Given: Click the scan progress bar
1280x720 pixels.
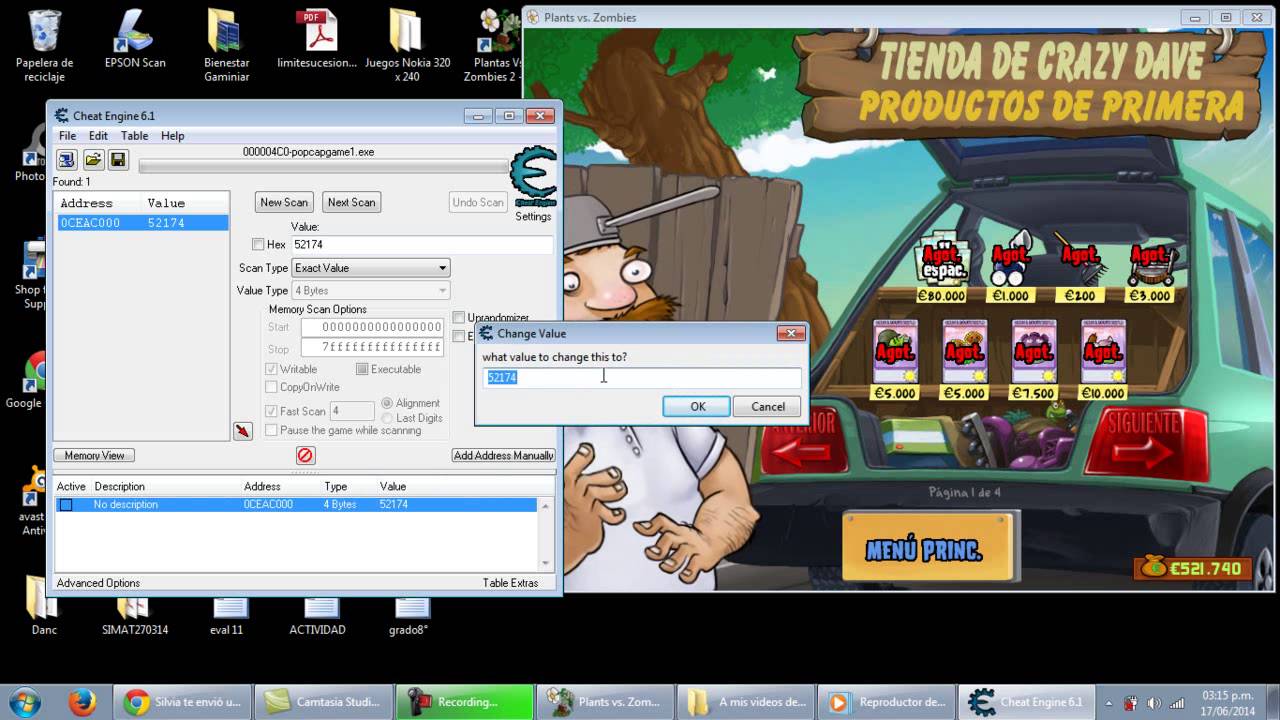Looking at the screenshot, I should tap(323, 166).
